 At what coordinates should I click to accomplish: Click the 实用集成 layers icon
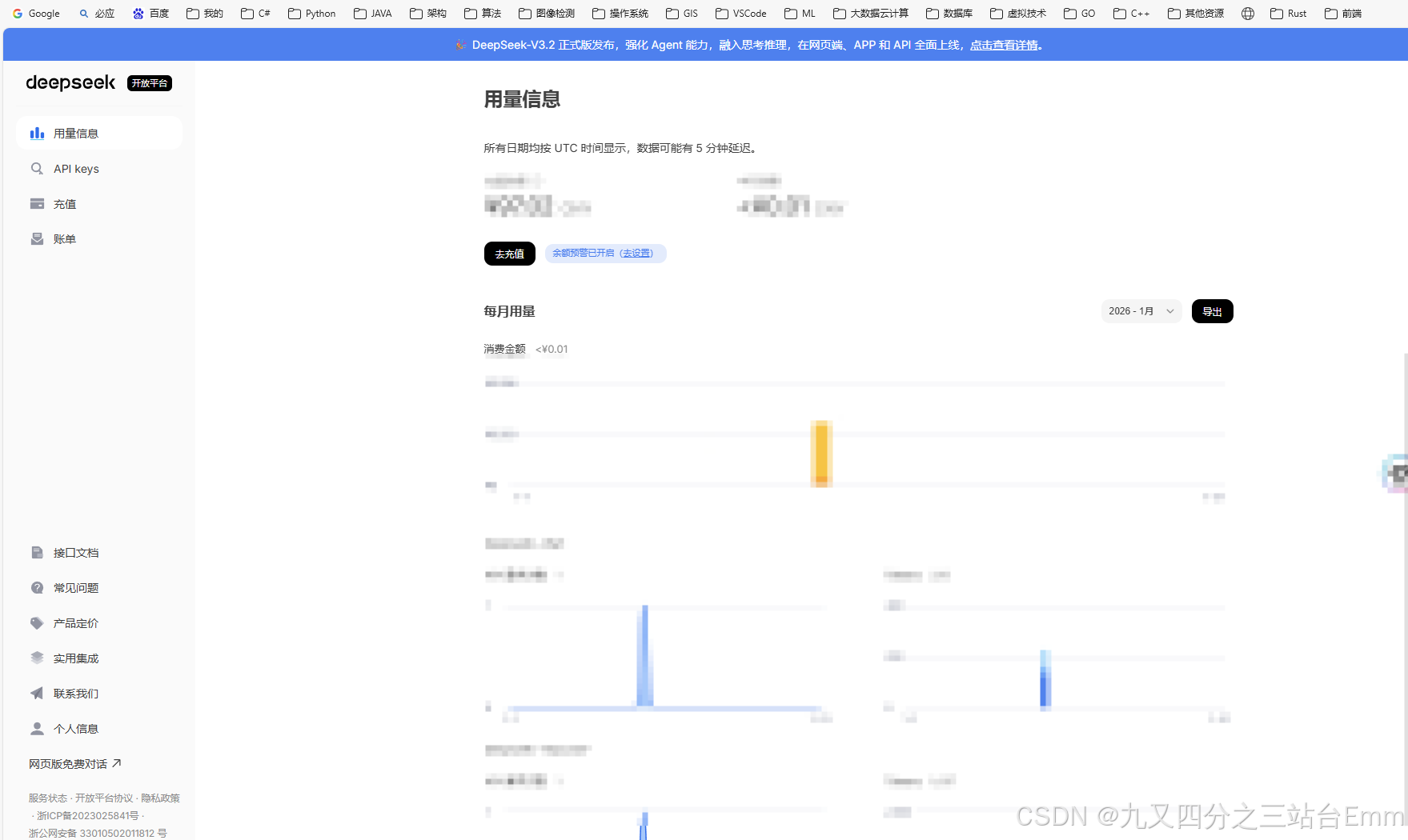pos(37,658)
